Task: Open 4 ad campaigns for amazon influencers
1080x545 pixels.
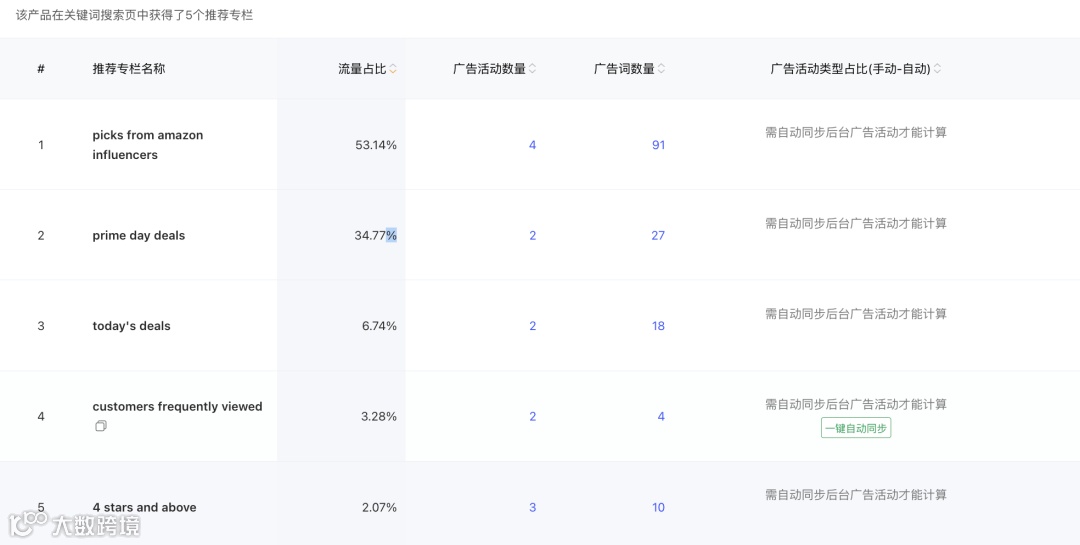Action: coord(532,145)
